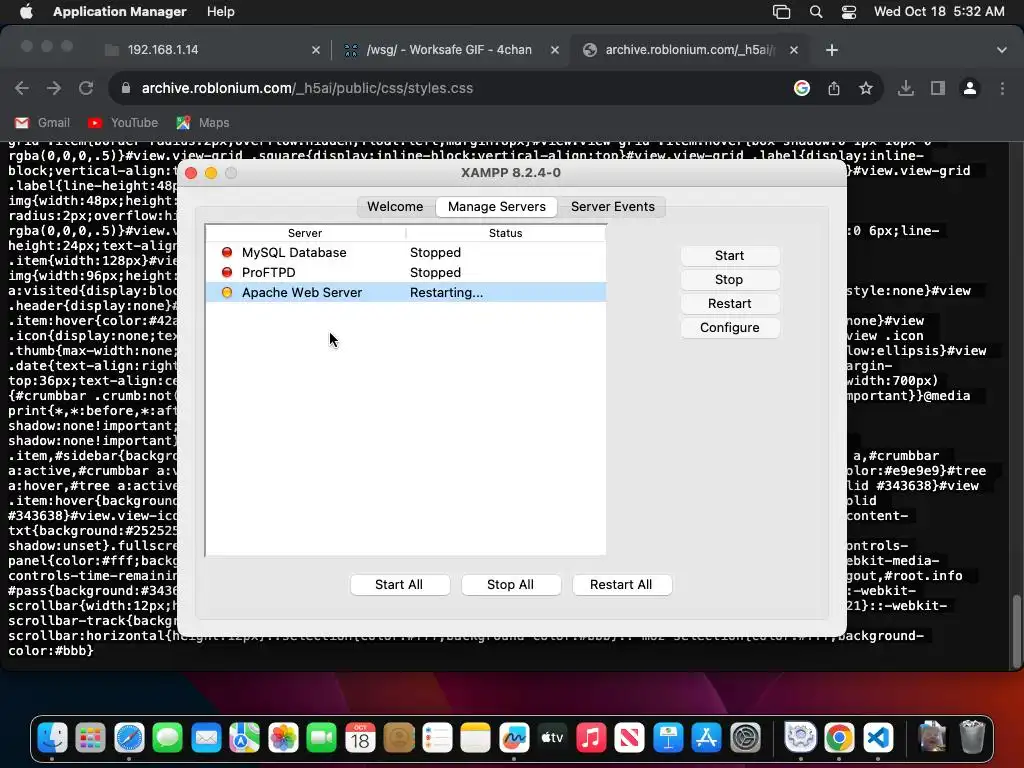
Task: Click the Chrome share page icon
Action: tap(834, 88)
